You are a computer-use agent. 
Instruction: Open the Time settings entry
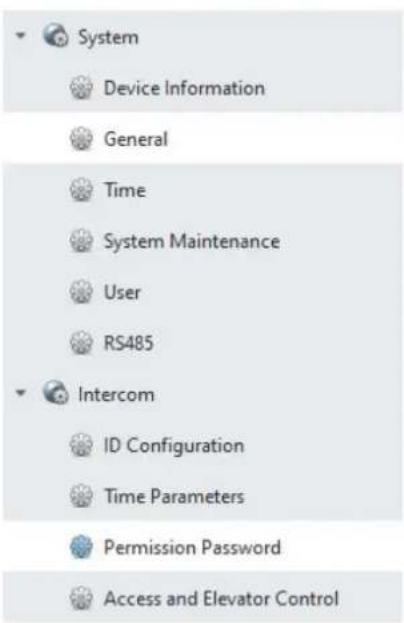[x=202, y=190]
